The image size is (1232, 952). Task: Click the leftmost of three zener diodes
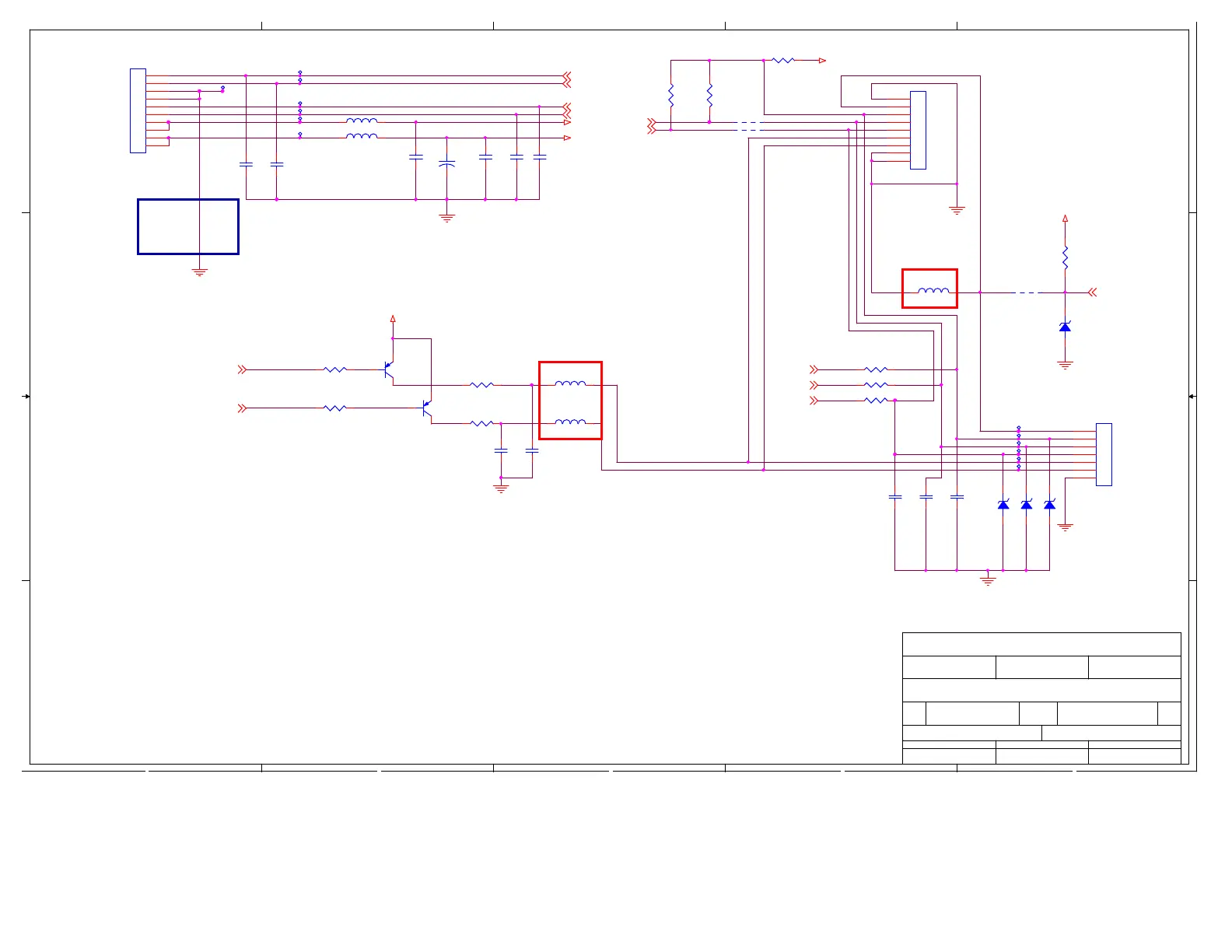coord(1003,505)
